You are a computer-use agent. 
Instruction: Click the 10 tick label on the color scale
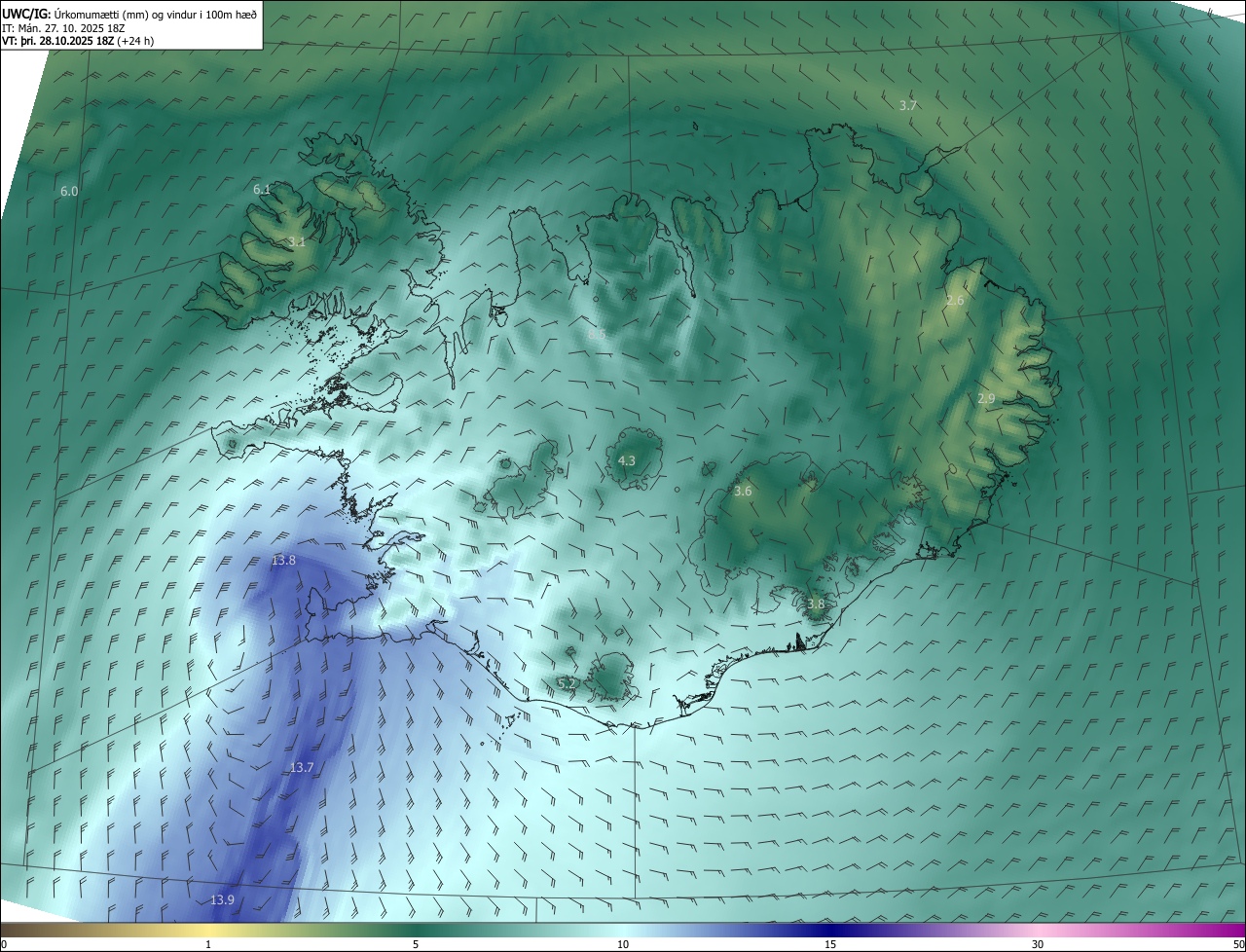(623, 944)
